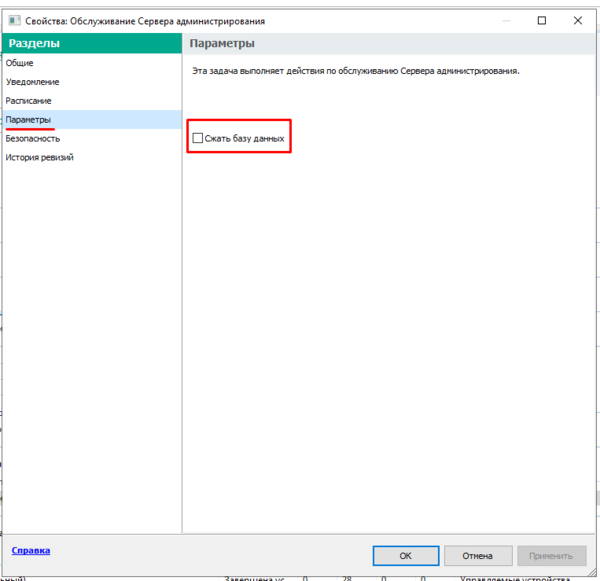Open the Справка help link

[31, 550]
